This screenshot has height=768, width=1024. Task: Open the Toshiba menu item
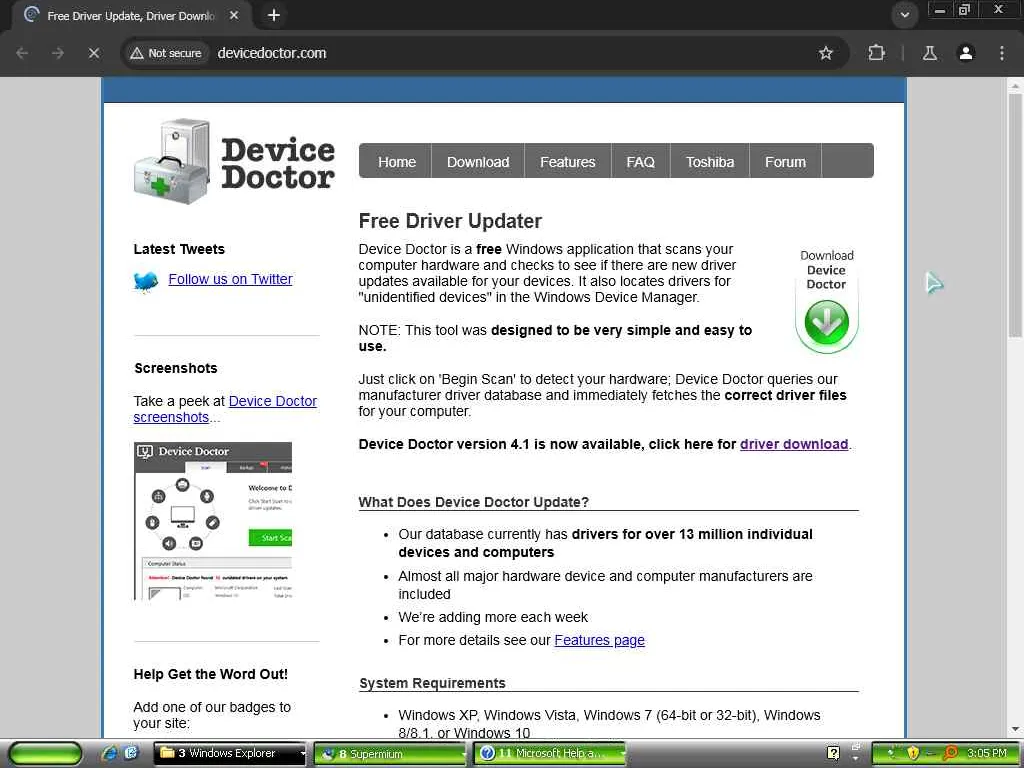click(710, 161)
